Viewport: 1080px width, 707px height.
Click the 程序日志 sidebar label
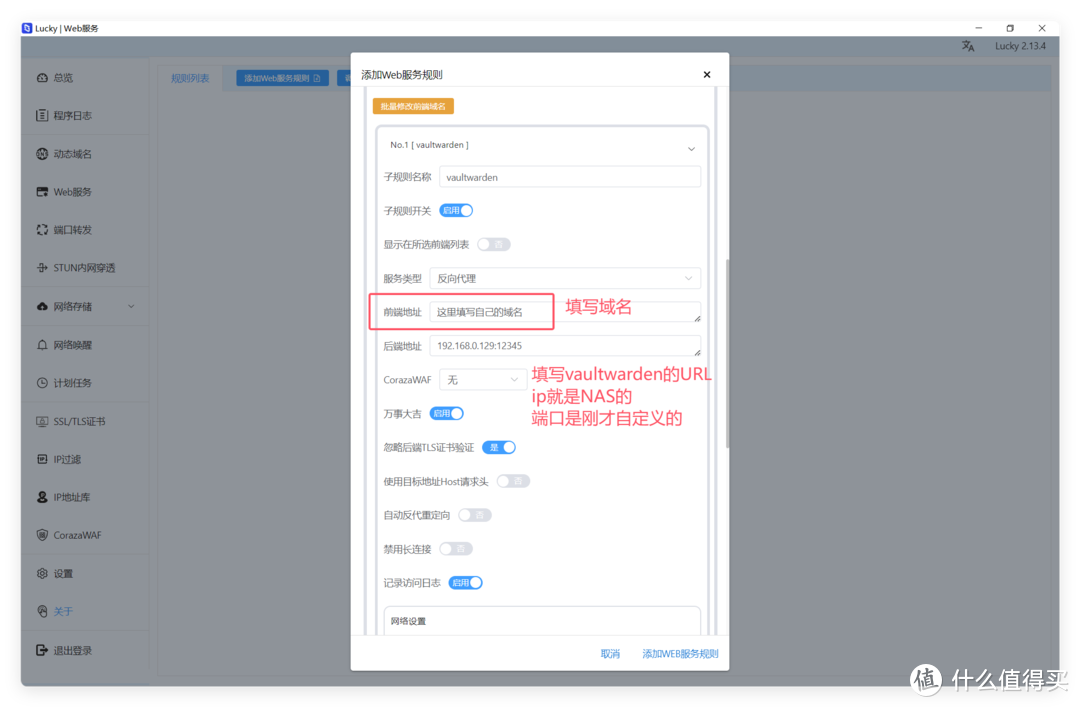coord(72,115)
